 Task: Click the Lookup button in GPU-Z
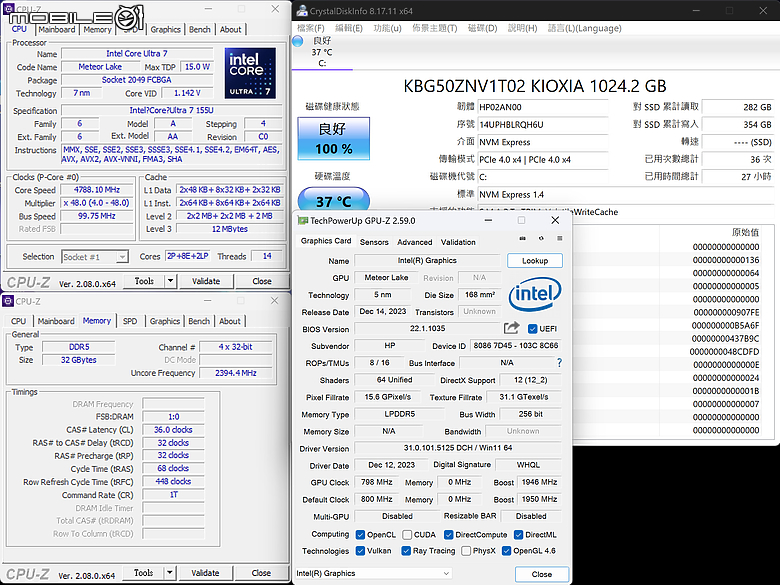tap(535, 261)
